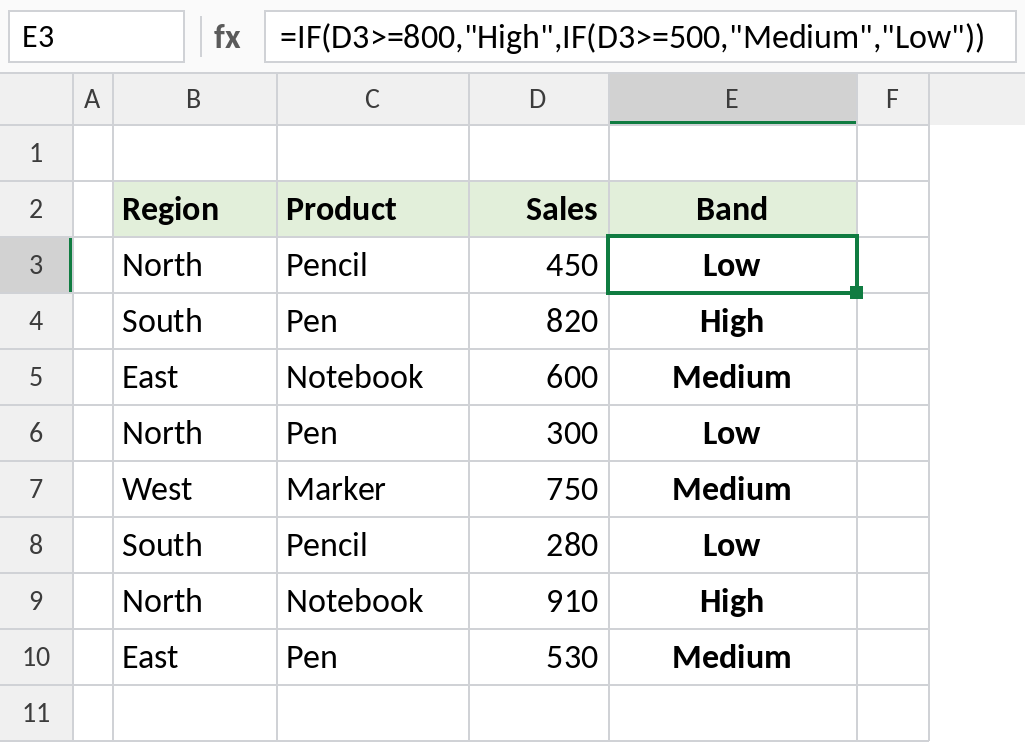Select row 11 header
Screen dimensions: 1026x742
point(36,713)
